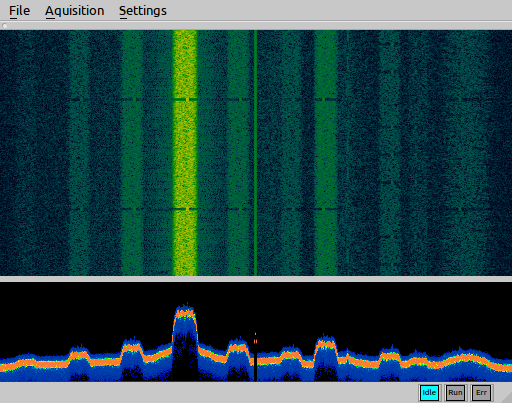Click the tallest peak in the spectrum plot
The width and height of the screenshot is (512, 403).
point(185,312)
